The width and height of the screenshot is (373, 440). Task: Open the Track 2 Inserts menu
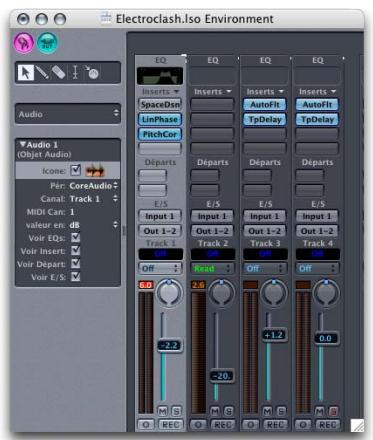[213, 92]
